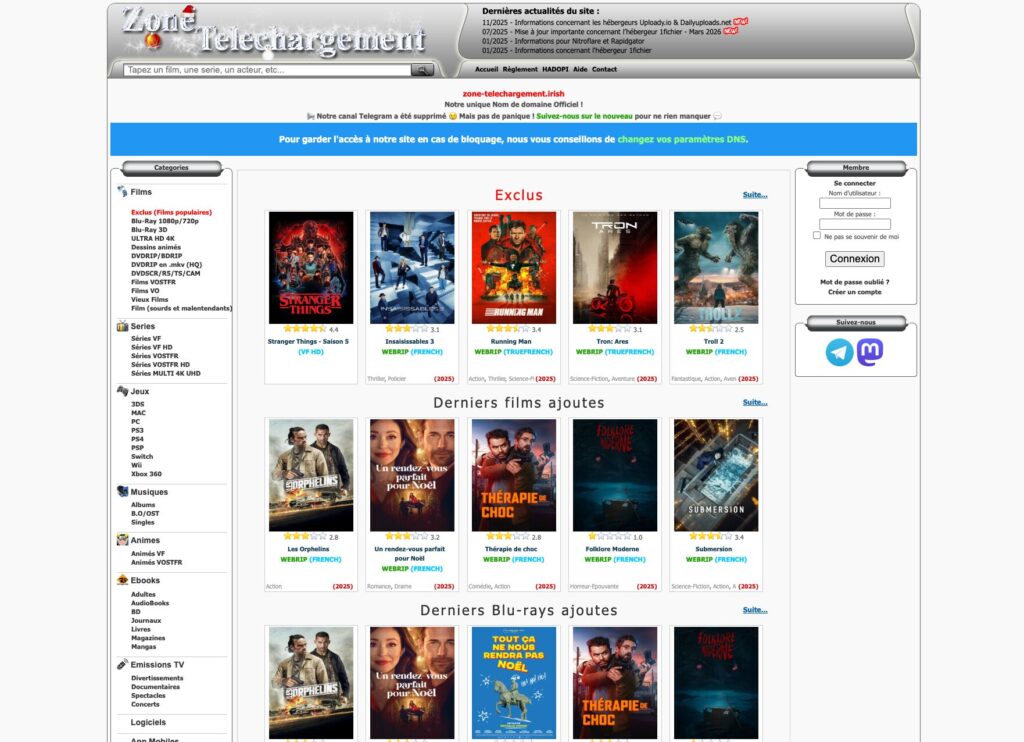Click 'Créer un compte' link
Viewport: 1024px width, 742px height.
click(855, 292)
